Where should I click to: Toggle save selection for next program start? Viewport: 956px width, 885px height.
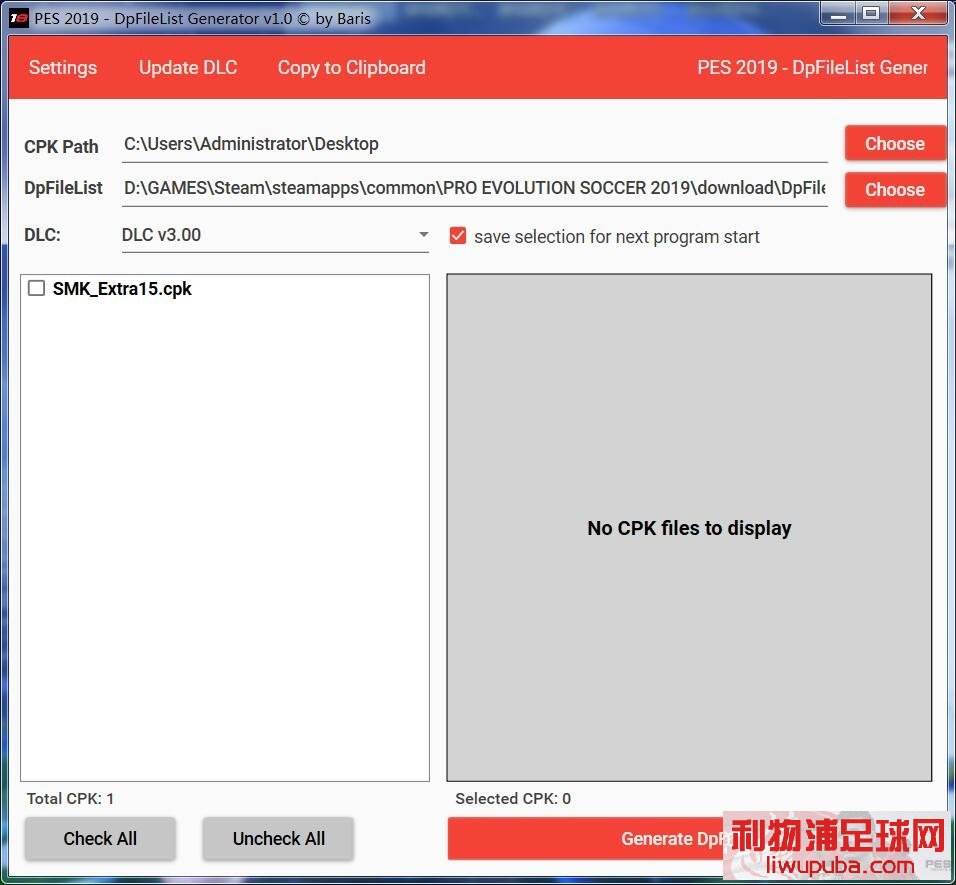click(458, 236)
